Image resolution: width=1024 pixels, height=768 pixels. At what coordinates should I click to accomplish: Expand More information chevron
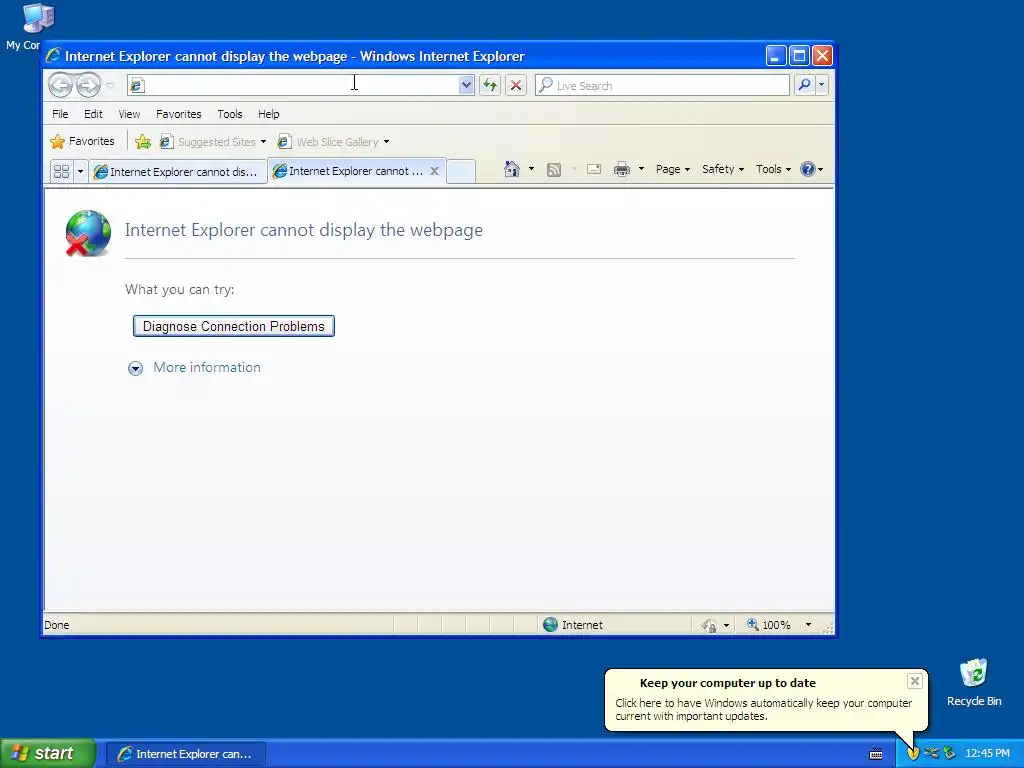click(135, 368)
